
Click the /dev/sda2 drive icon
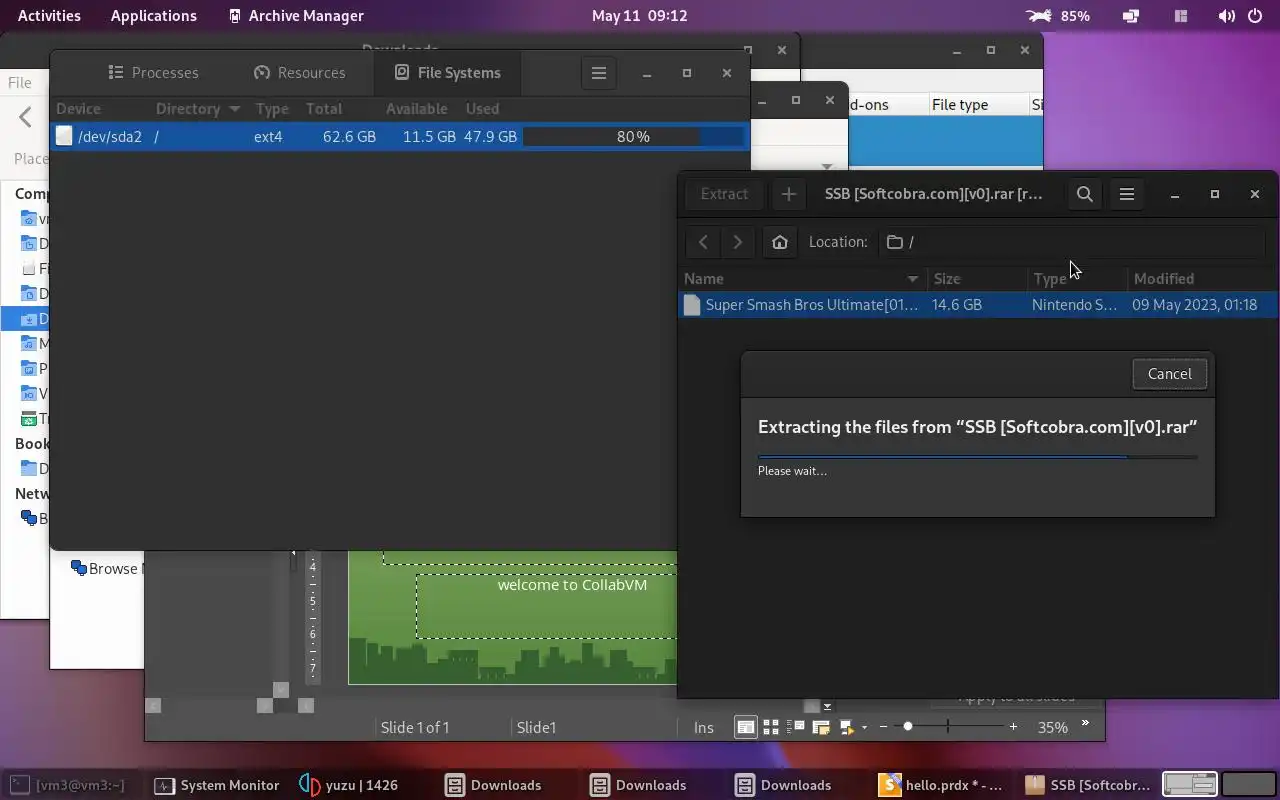pos(64,136)
